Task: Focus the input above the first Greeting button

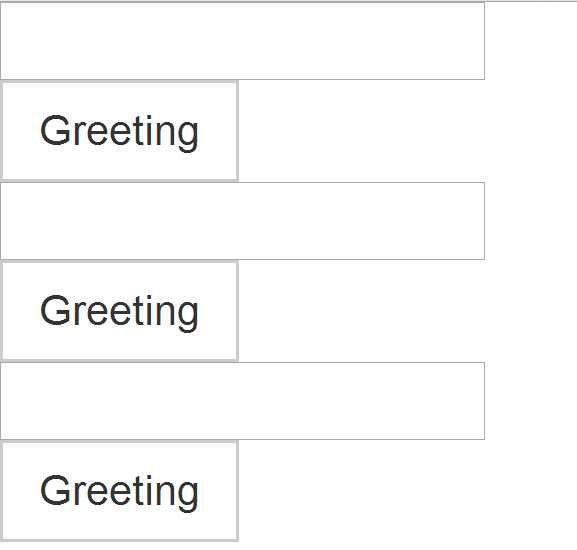Action: point(243,41)
